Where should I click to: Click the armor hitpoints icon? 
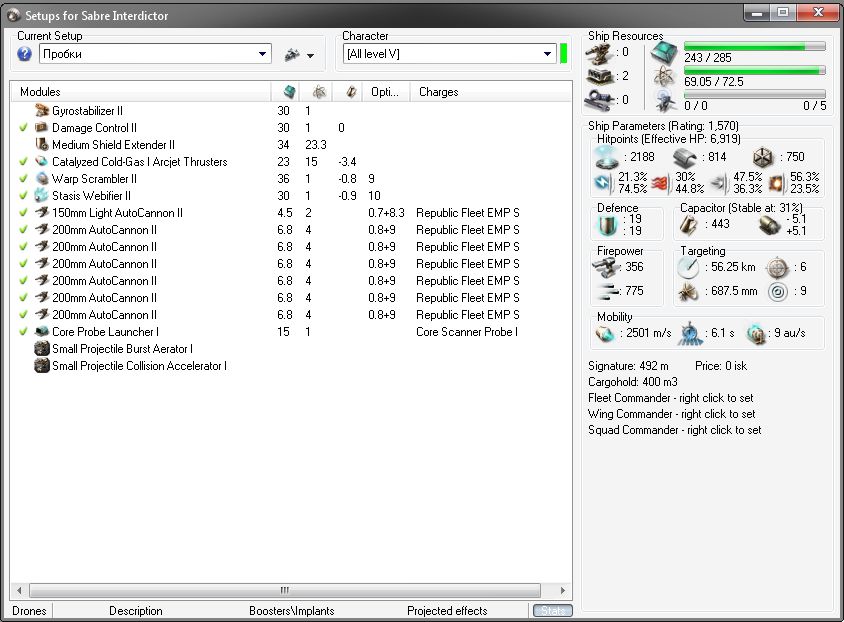(685, 157)
